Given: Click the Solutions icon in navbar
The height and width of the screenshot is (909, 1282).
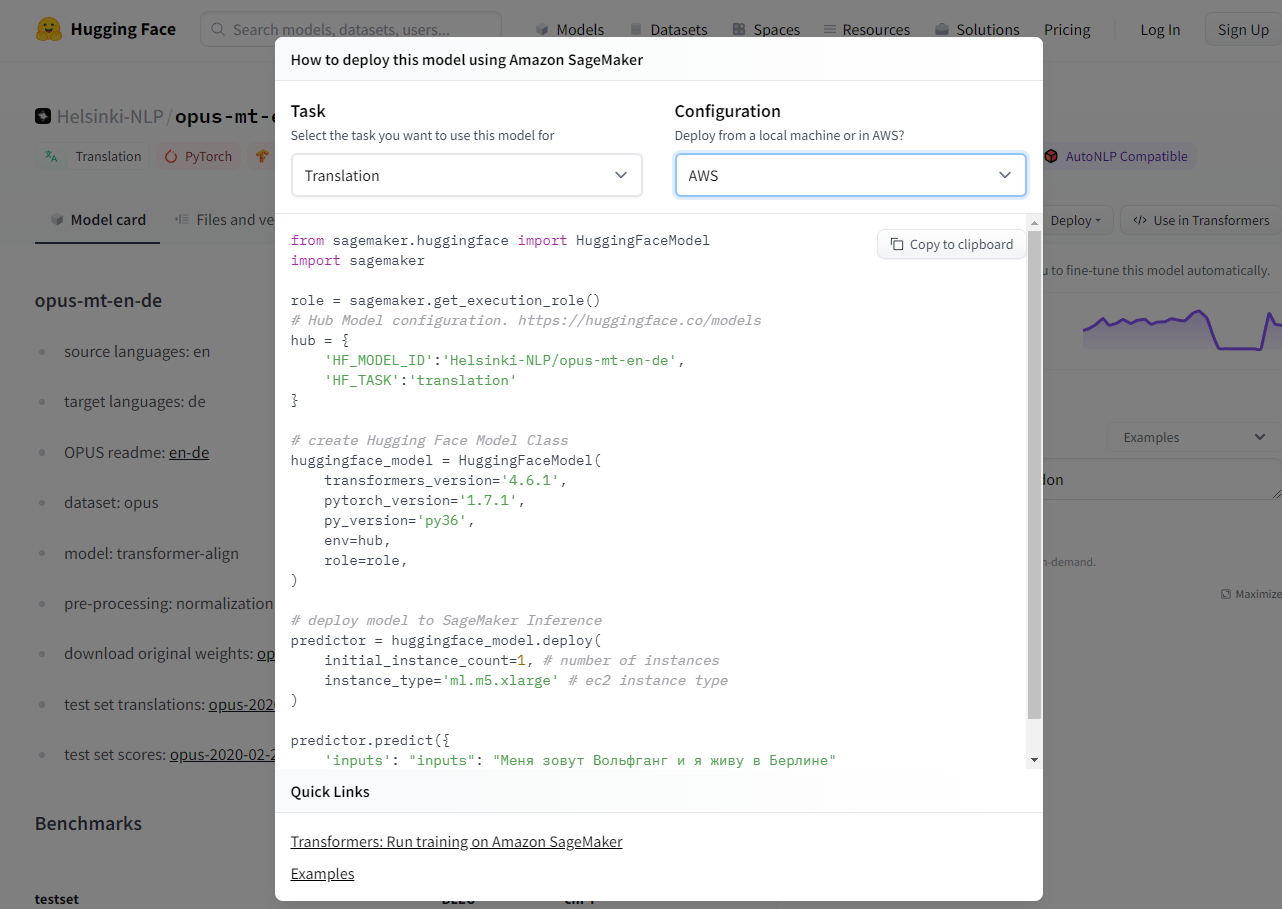Looking at the screenshot, I should 942,30.
